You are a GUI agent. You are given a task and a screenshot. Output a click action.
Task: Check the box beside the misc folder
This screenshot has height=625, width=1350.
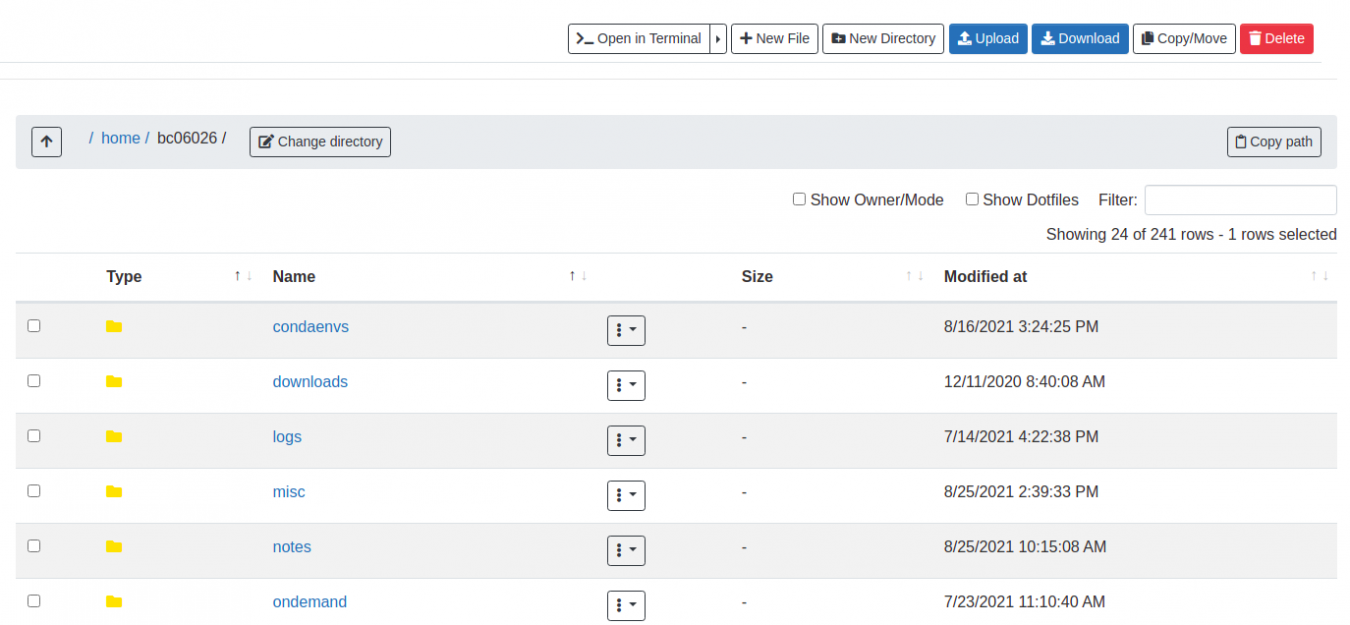34,491
